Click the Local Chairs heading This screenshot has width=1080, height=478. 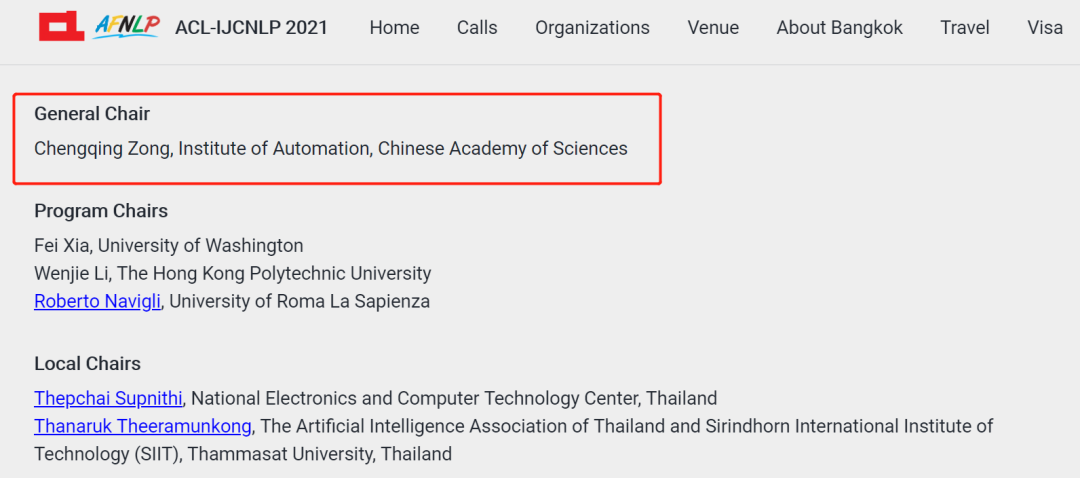[87, 363]
